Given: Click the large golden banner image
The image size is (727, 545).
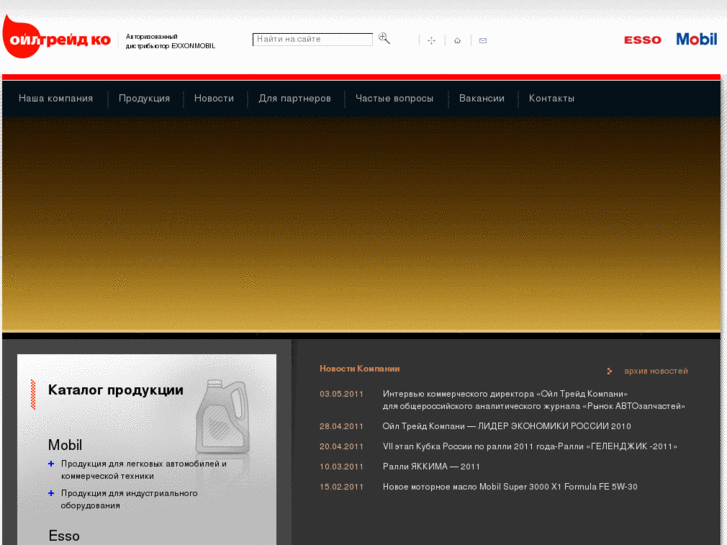Looking at the screenshot, I should pos(361,224).
